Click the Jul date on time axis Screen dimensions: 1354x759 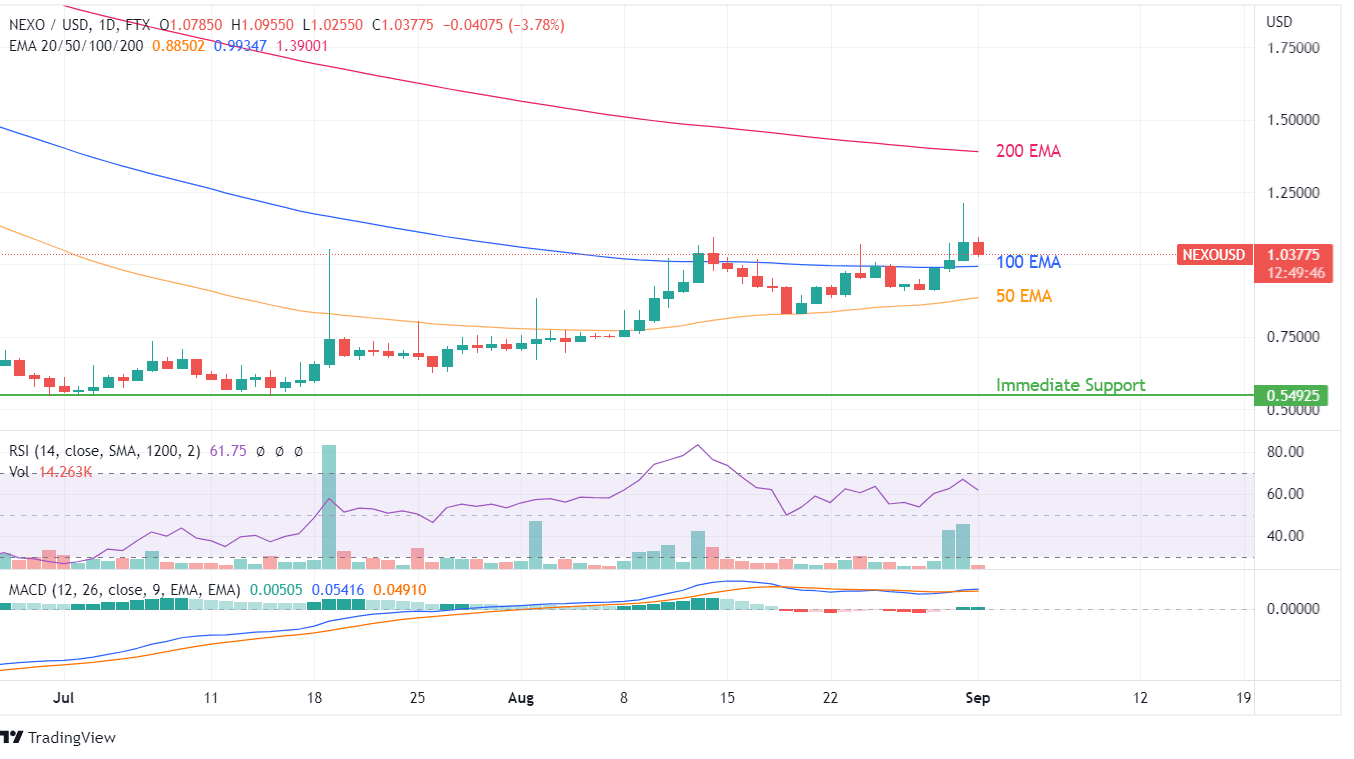coord(65,698)
